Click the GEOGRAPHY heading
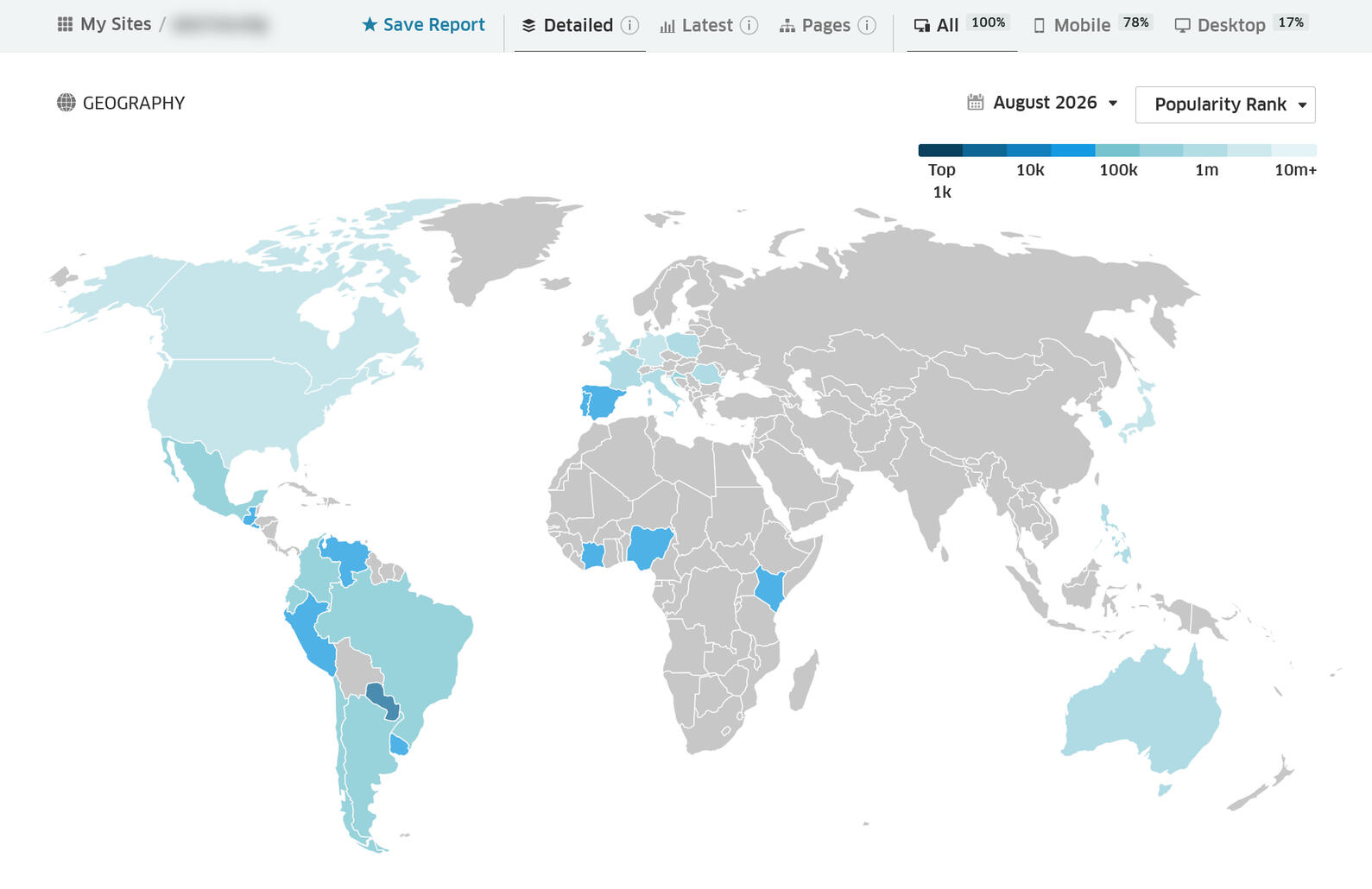Screen dimensions: 1372x889 pyautogui.click(x=134, y=103)
